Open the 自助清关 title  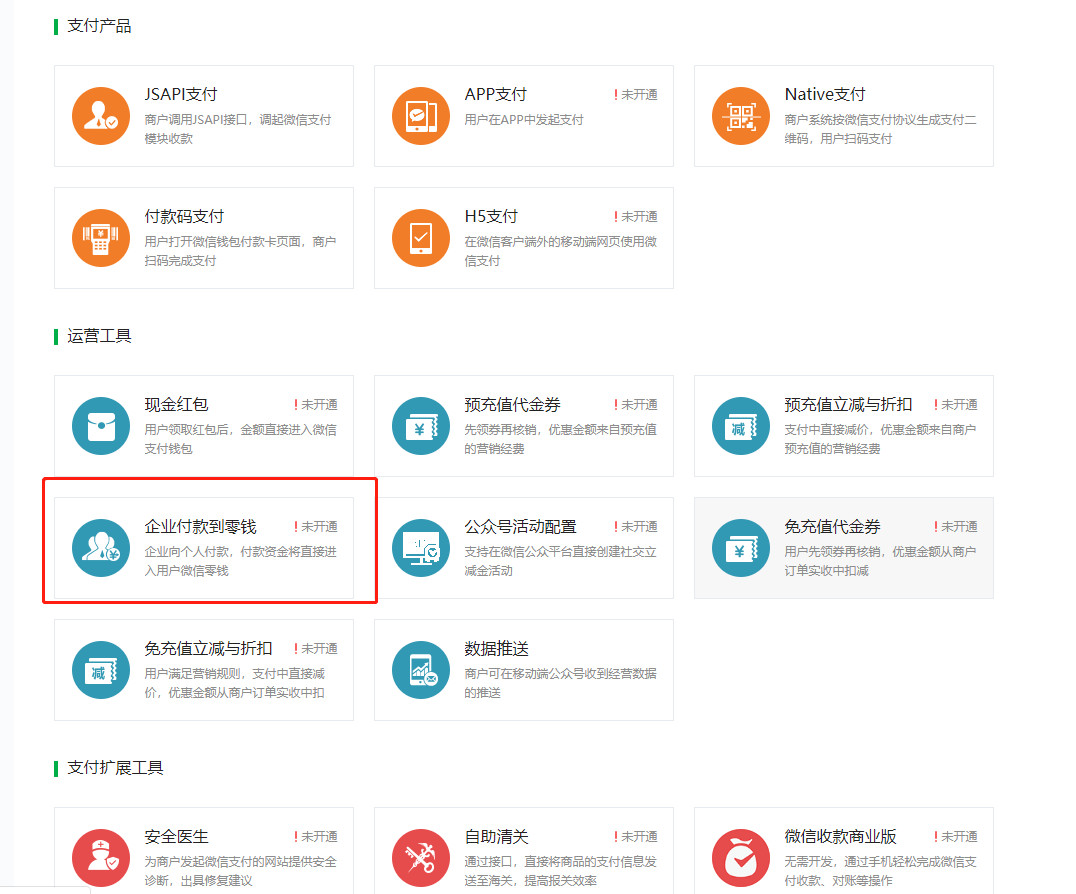pos(497,836)
